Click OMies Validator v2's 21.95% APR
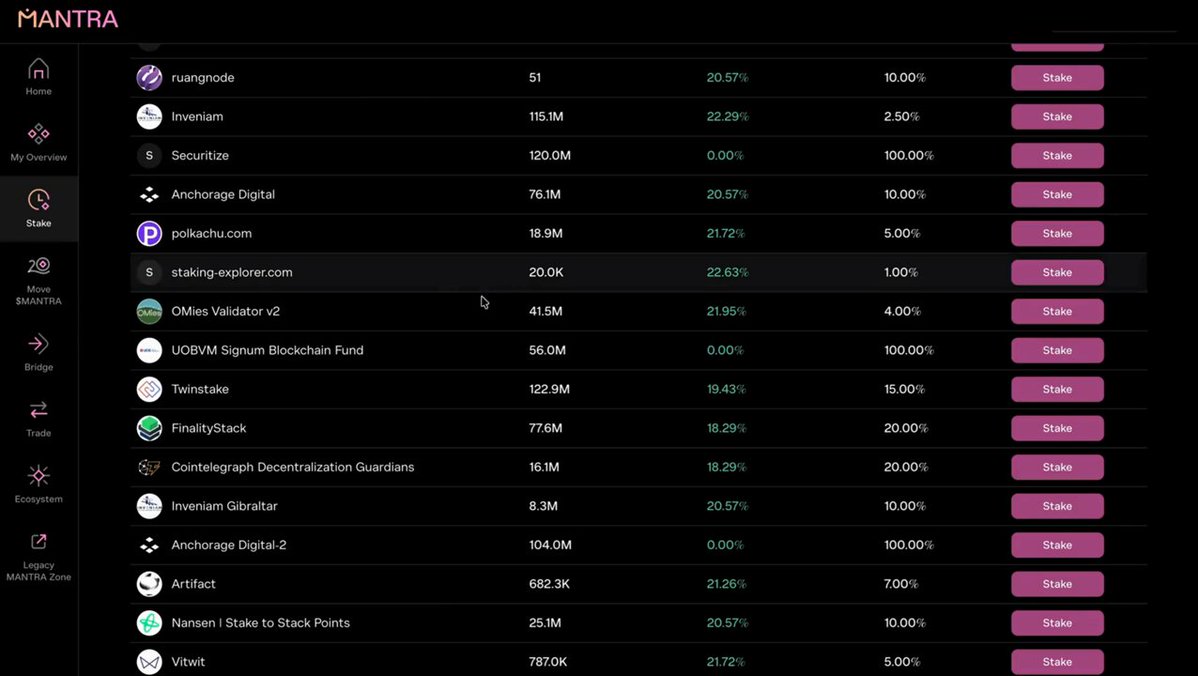Screen dimensions: 1198x676 point(727,311)
